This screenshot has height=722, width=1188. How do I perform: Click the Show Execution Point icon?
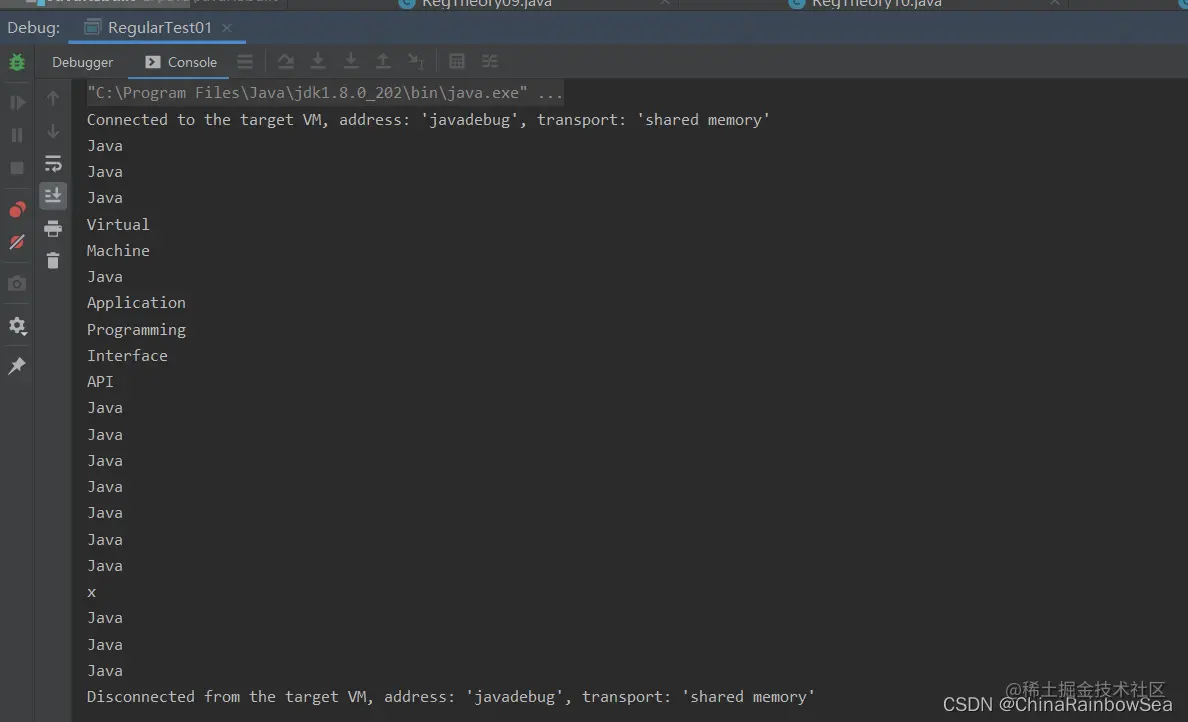[245, 61]
